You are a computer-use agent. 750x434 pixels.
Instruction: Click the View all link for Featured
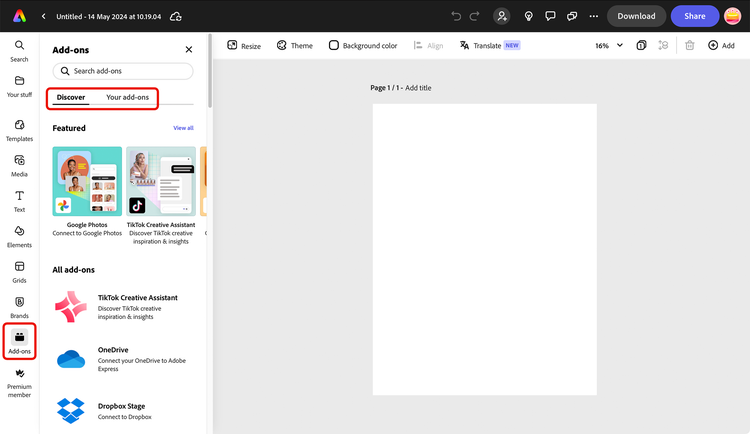tap(183, 128)
